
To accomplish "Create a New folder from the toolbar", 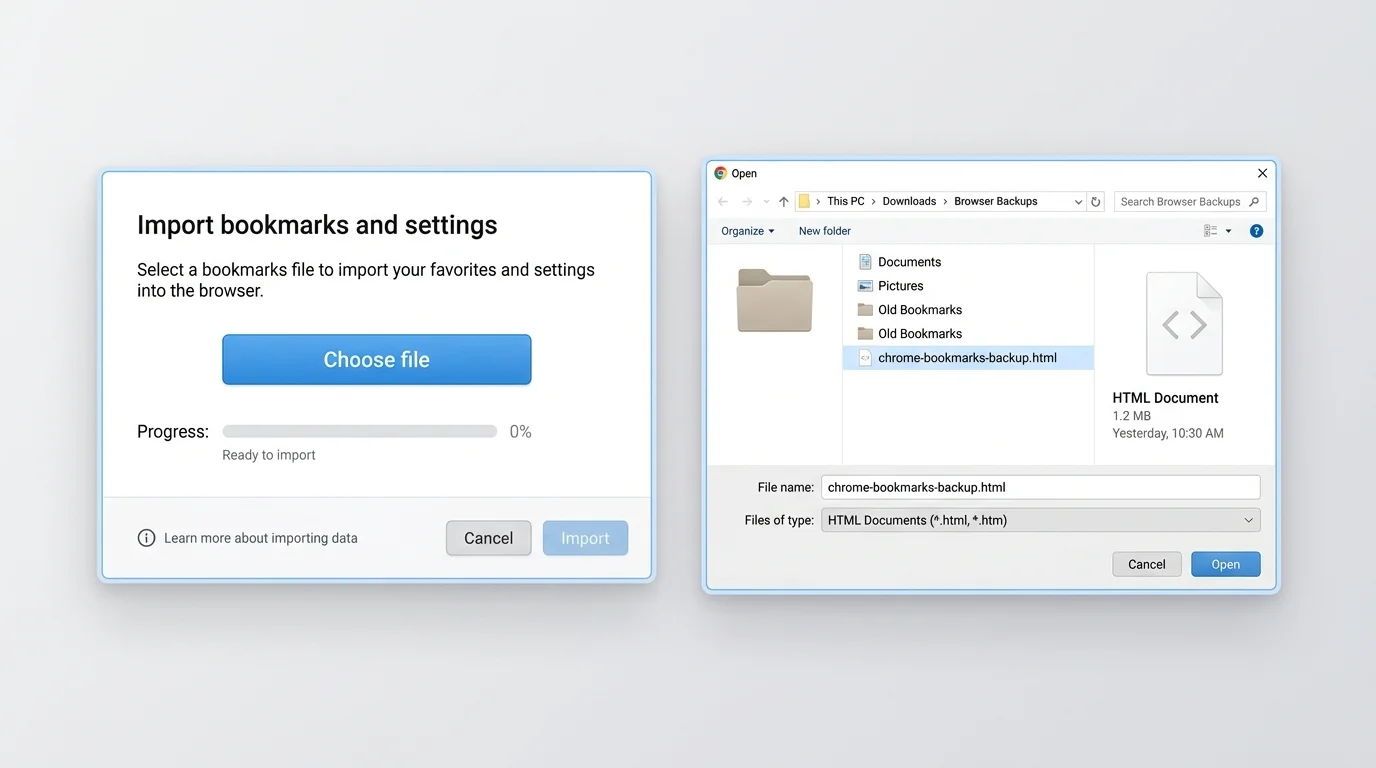I will click(x=825, y=231).
